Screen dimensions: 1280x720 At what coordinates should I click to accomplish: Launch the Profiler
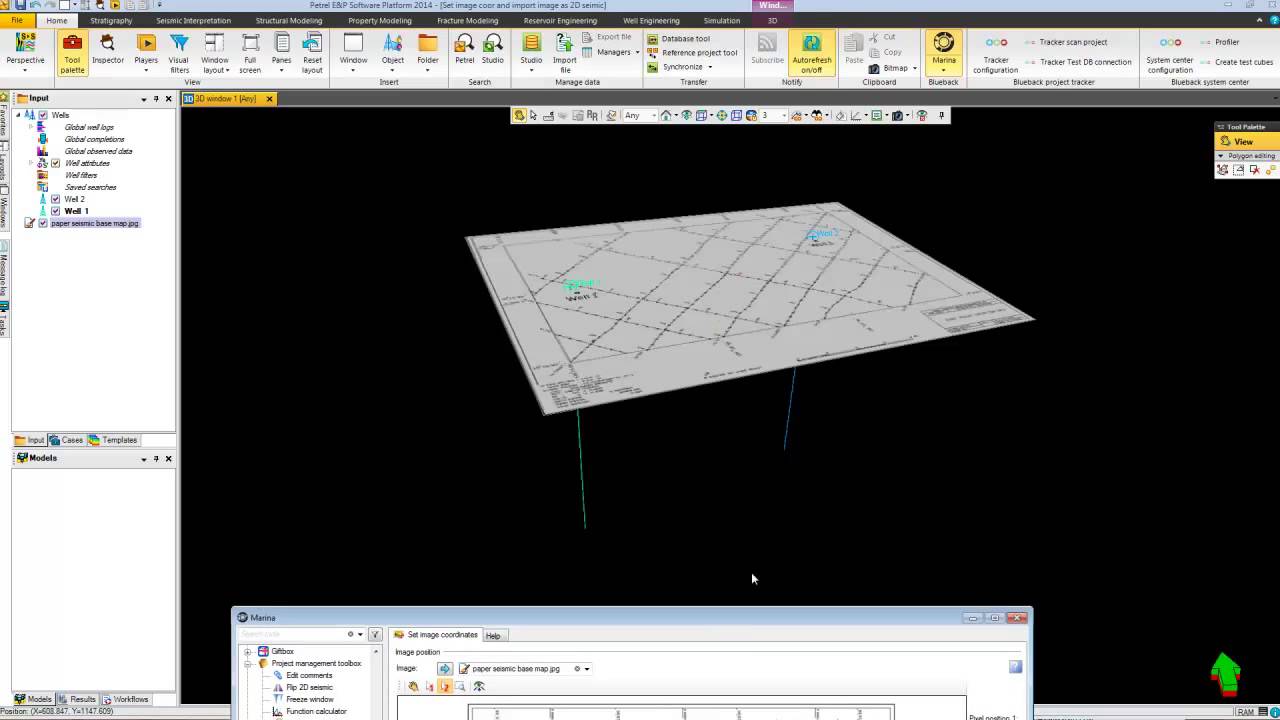1220,42
